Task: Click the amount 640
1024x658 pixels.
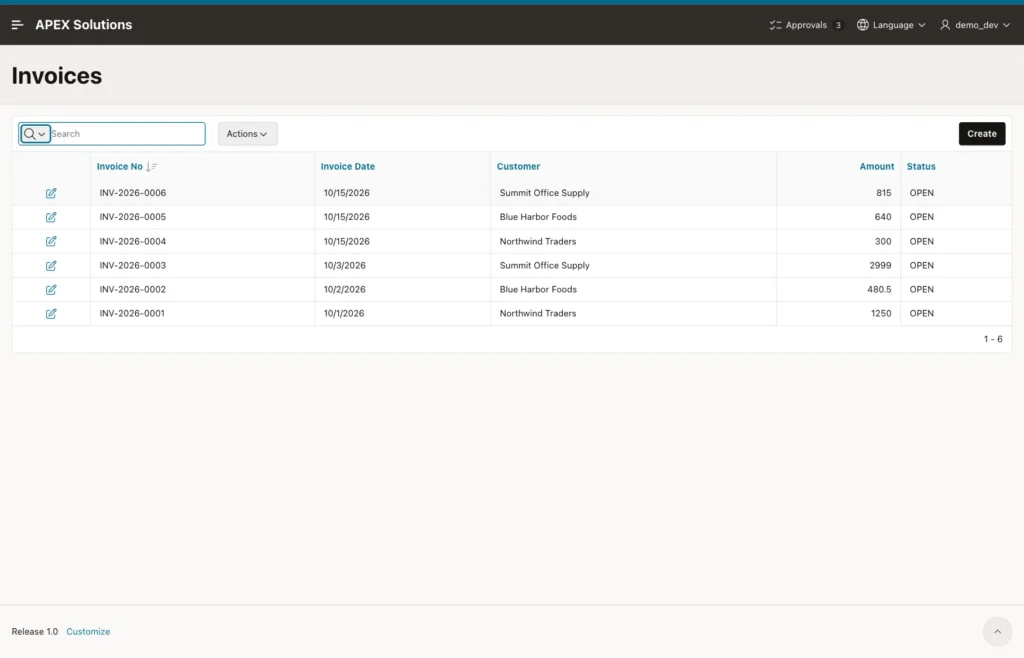Action: pyautogui.click(x=883, y=217)
